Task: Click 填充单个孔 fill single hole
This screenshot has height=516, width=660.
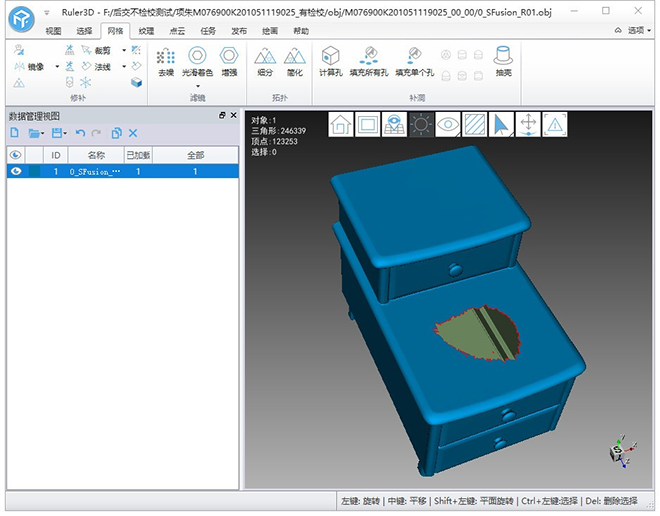Action: (414, 62)
